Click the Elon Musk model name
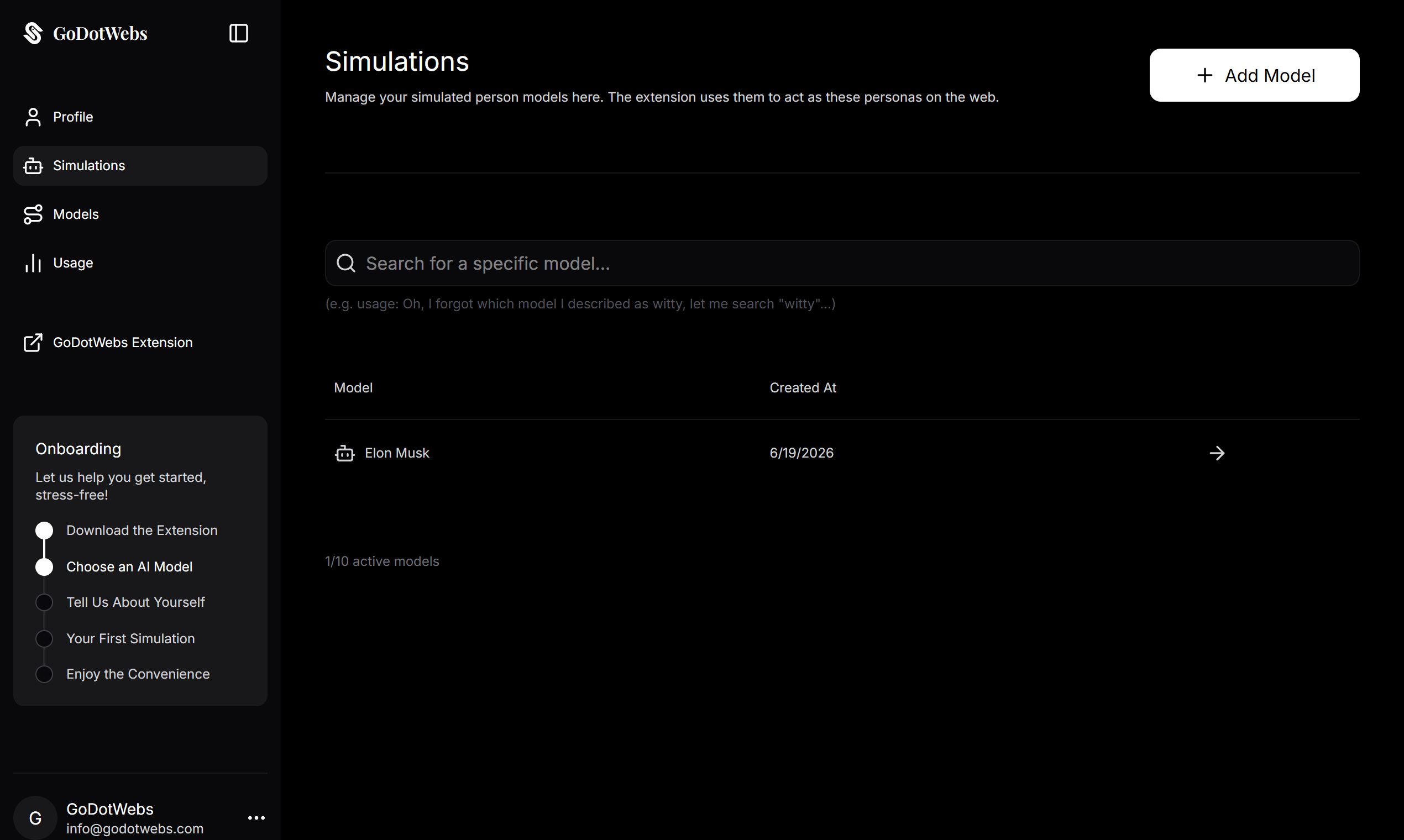The image size is (1404, 840). pos(397,453)
